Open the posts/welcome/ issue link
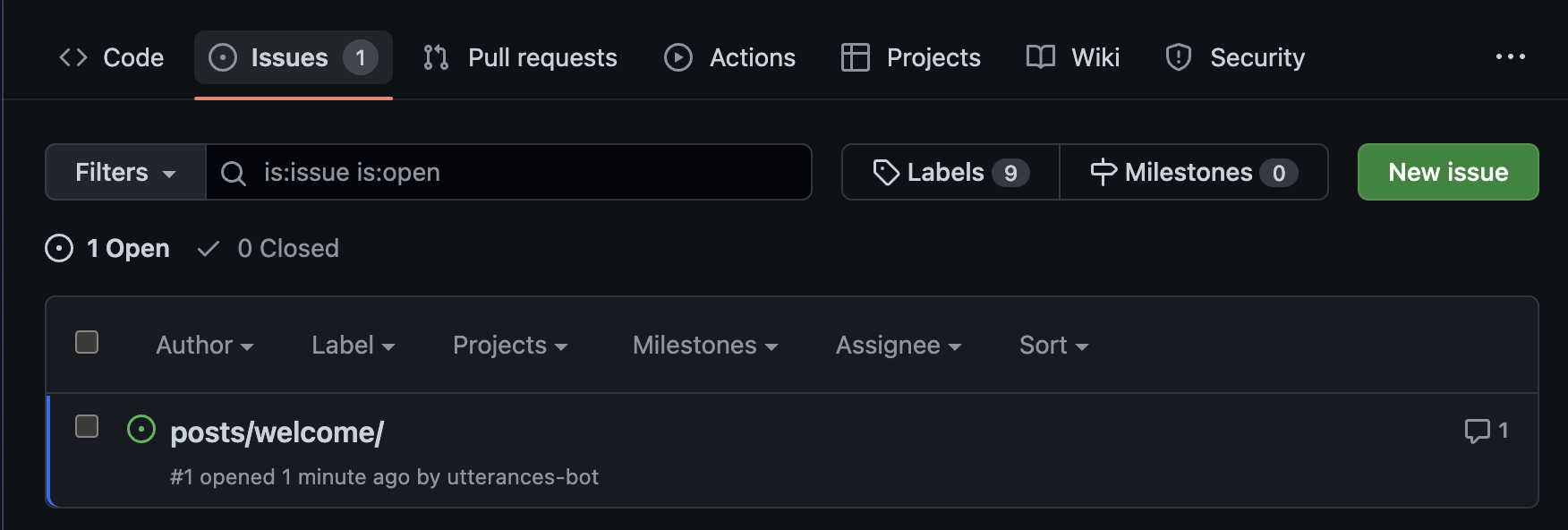The height and width of the screenshot is (530, 1568). [x=277, y=432]
